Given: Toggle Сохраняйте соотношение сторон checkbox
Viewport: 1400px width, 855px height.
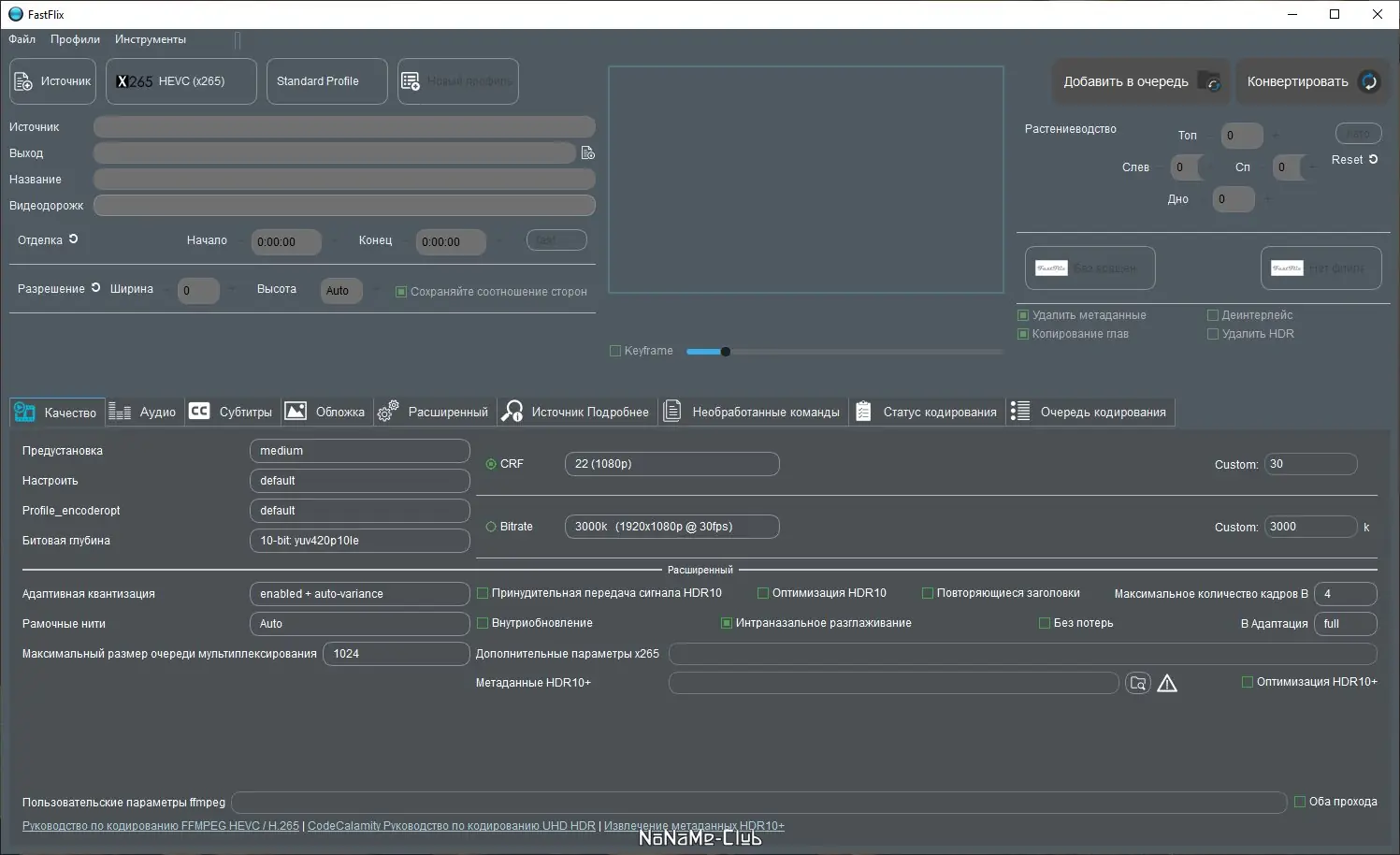Looking at the screenshot, I should 401,292.
